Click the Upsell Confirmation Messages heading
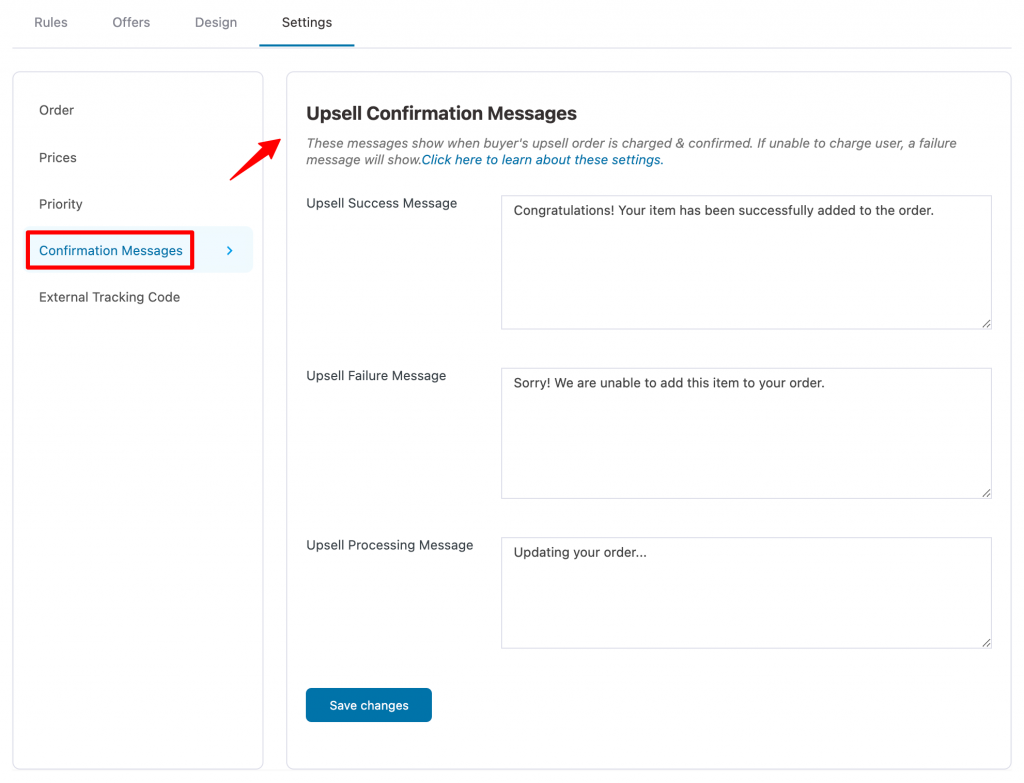 point(441,113)
